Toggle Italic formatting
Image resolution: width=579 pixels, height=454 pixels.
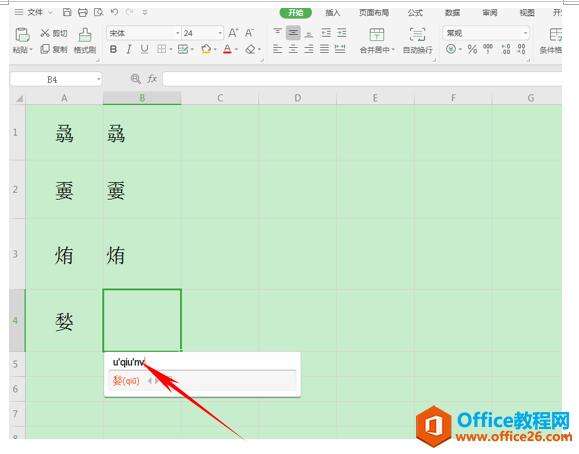pyautogui.click(x=129, y=49)
